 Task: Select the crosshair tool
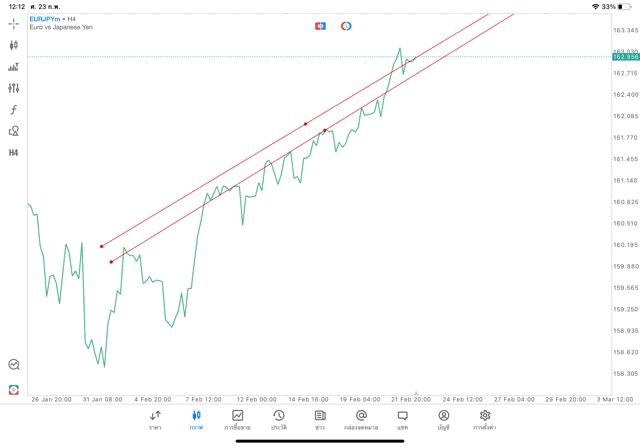(14, 23)
